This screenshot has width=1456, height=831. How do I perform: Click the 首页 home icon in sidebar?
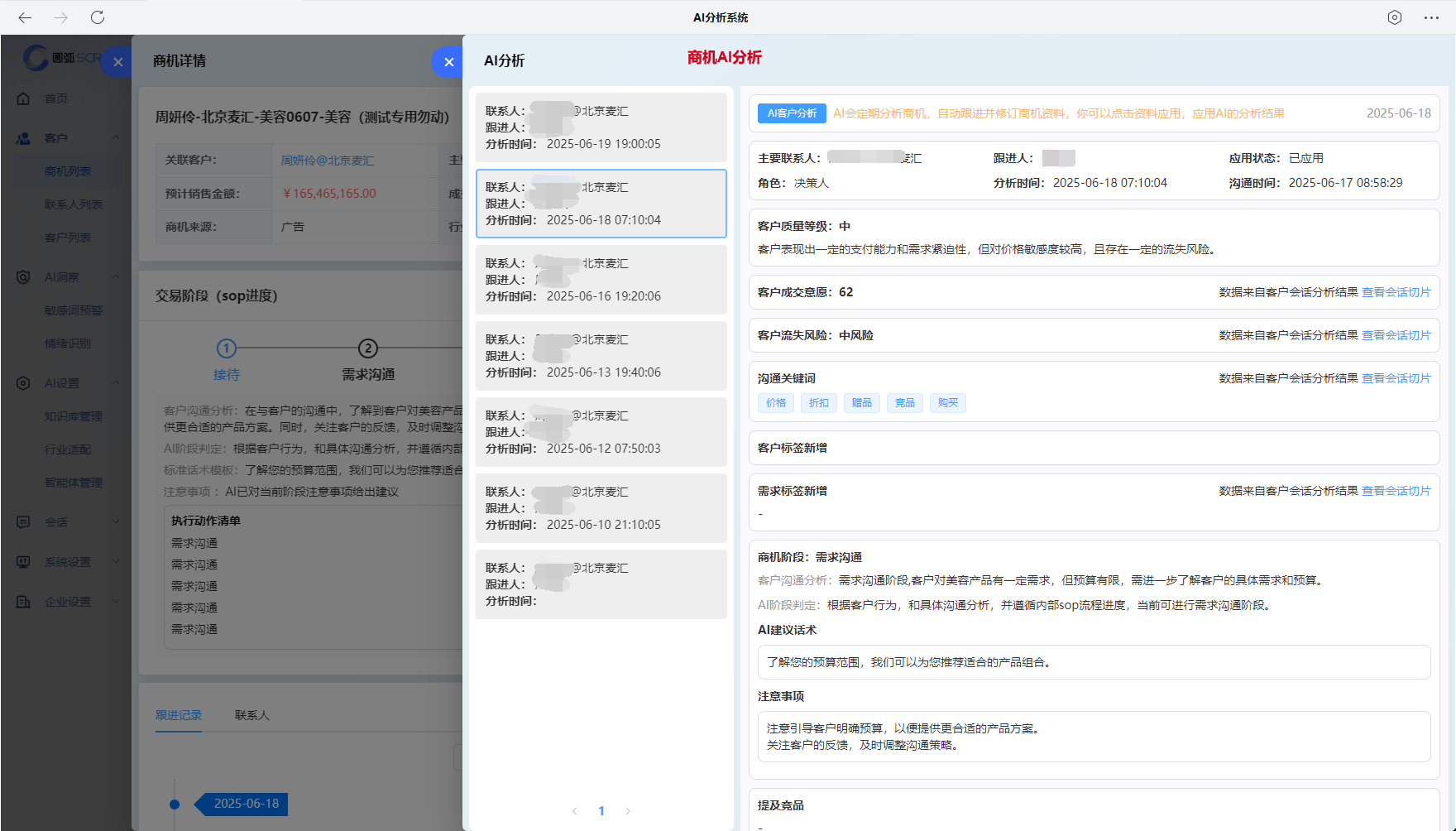pos(23,98)
